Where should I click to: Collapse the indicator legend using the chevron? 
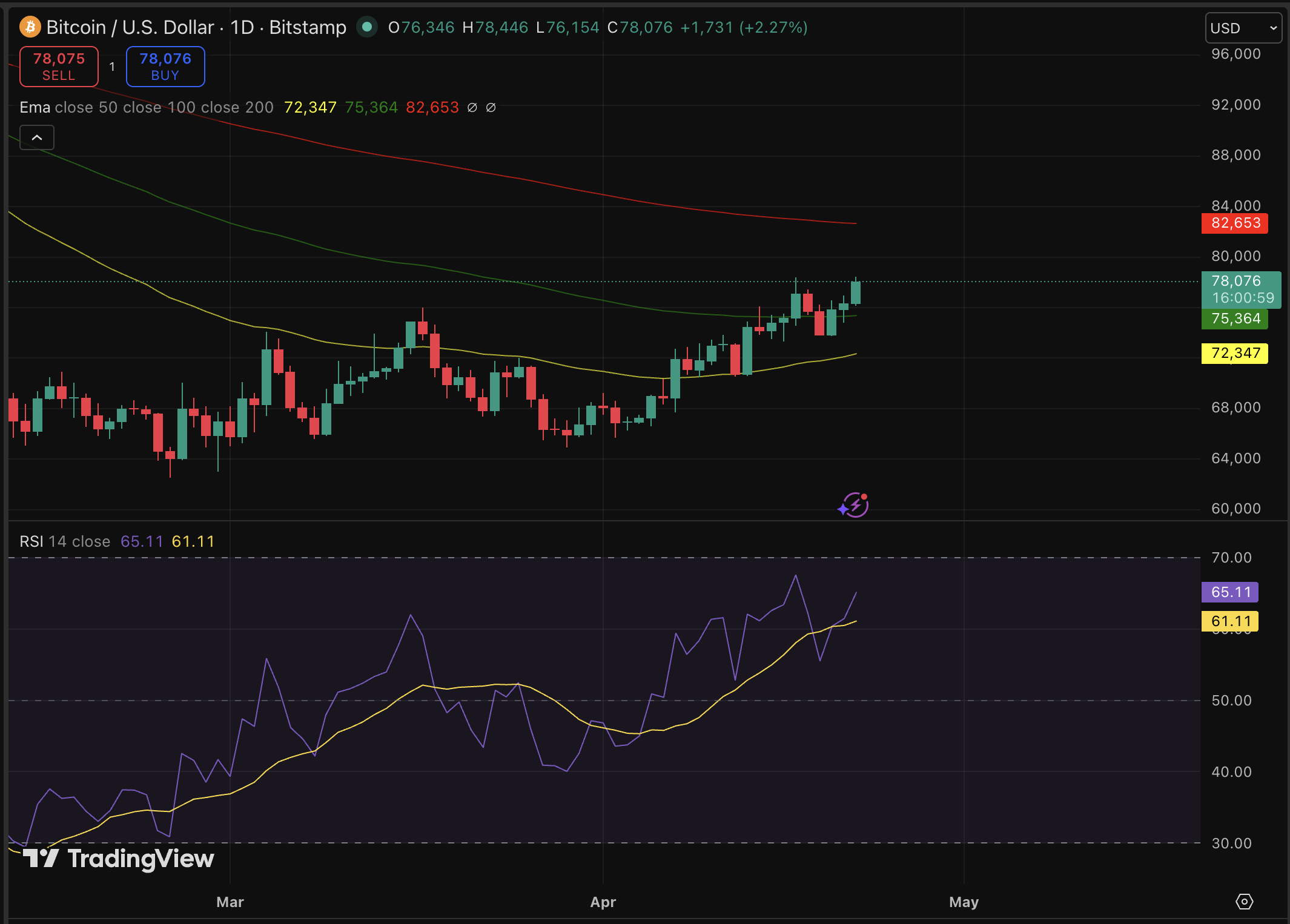[x=36, y=137]
